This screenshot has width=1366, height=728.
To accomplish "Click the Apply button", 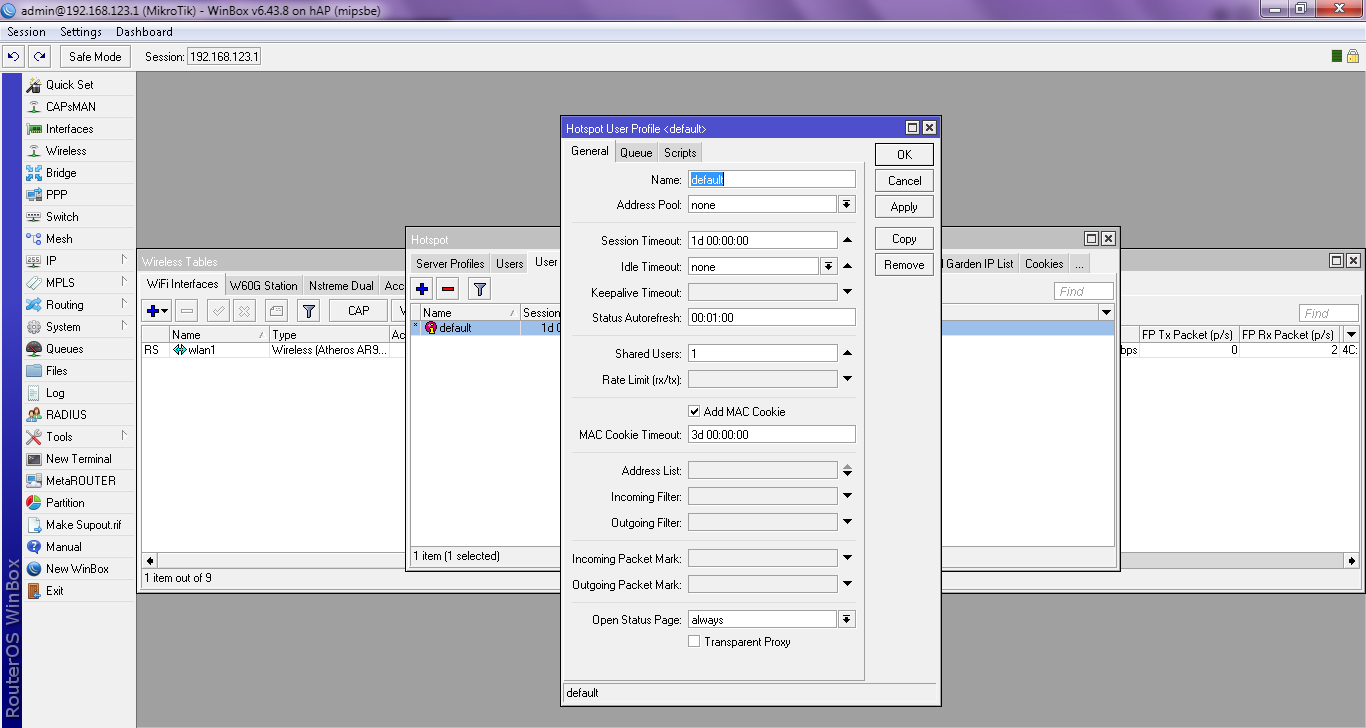I will click(x=904, y=207).
